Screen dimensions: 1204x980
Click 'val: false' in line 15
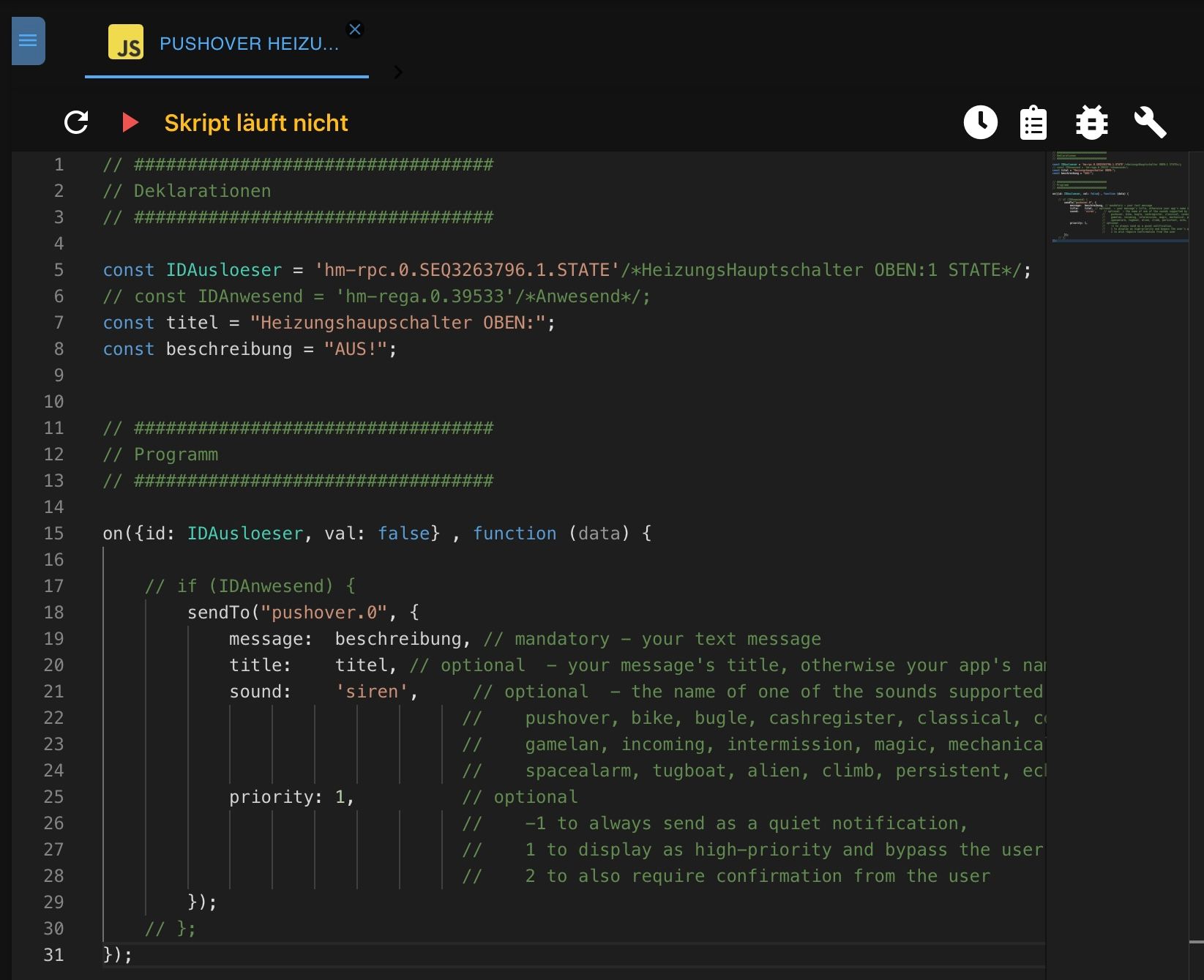click(377, 534)
